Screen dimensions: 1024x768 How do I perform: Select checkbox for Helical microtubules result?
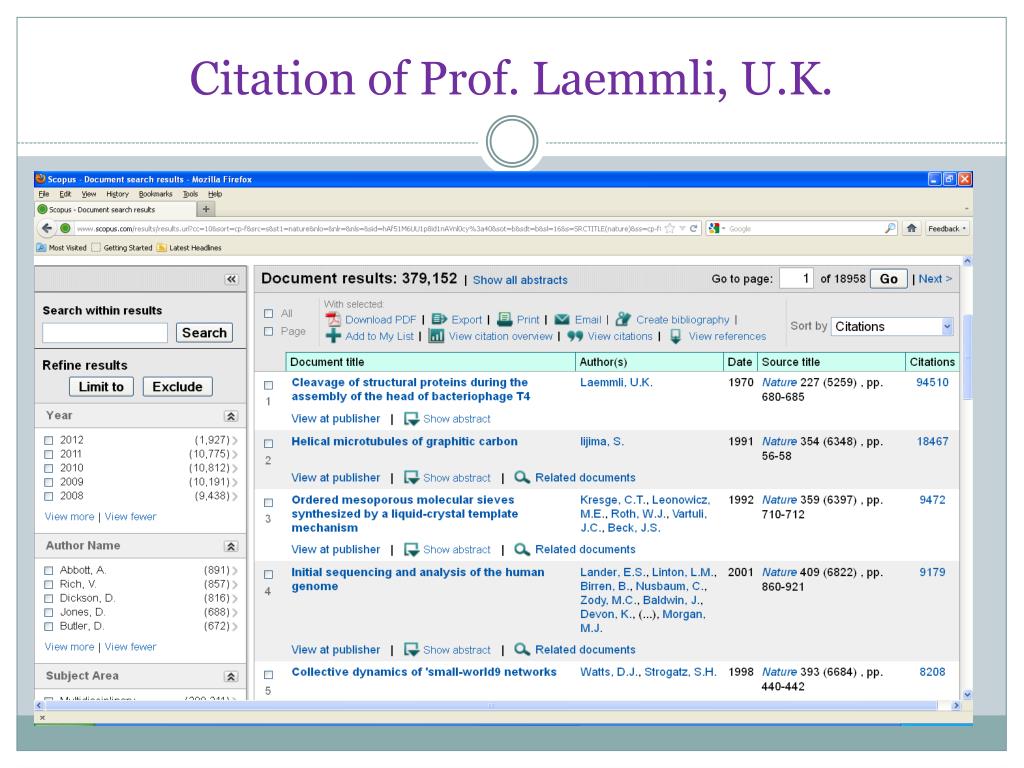point(268,443)
